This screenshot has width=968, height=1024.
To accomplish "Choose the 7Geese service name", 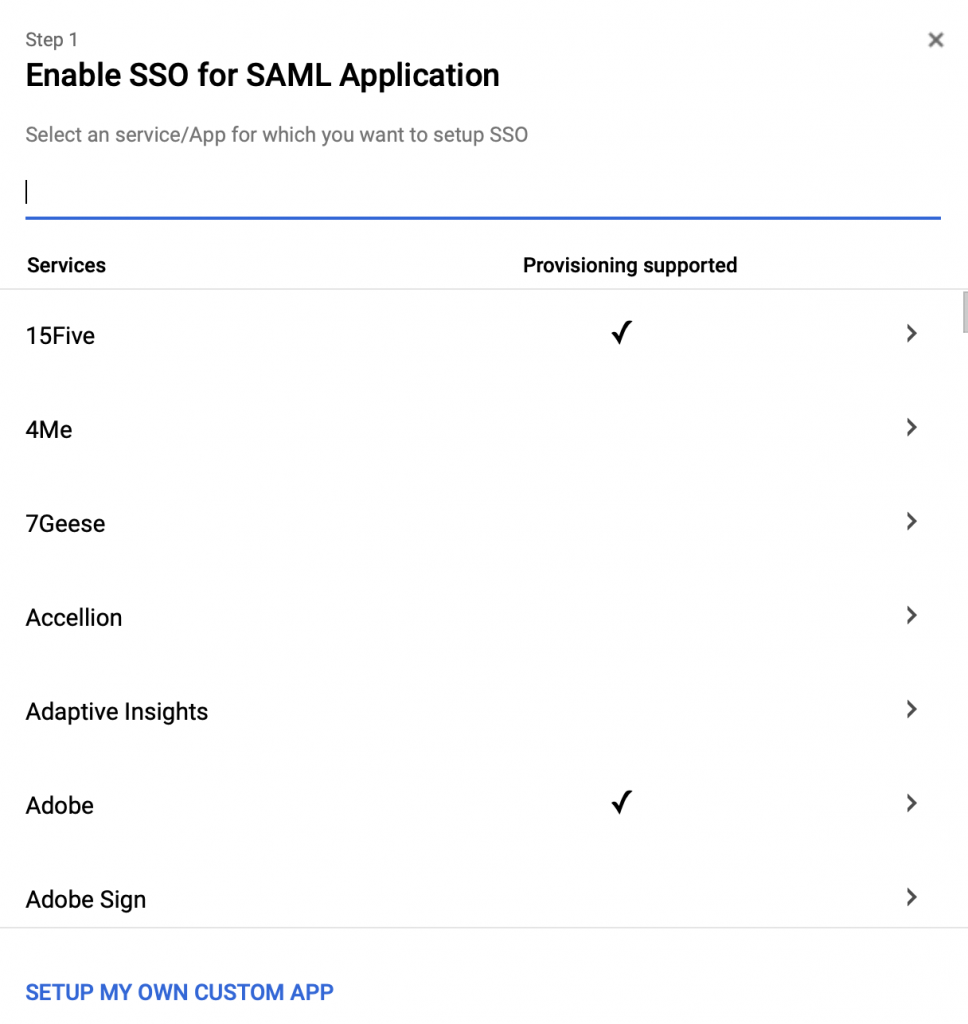I will tap(65, 524).
